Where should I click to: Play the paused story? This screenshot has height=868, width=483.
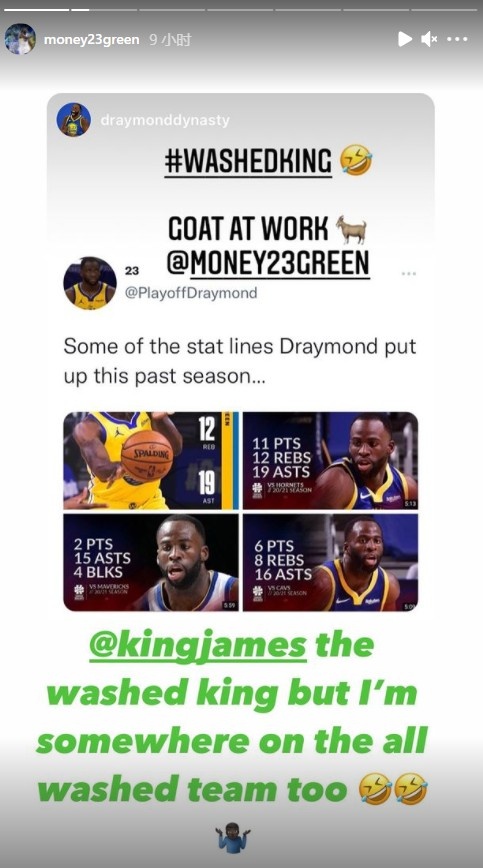(x=404, y=39)
